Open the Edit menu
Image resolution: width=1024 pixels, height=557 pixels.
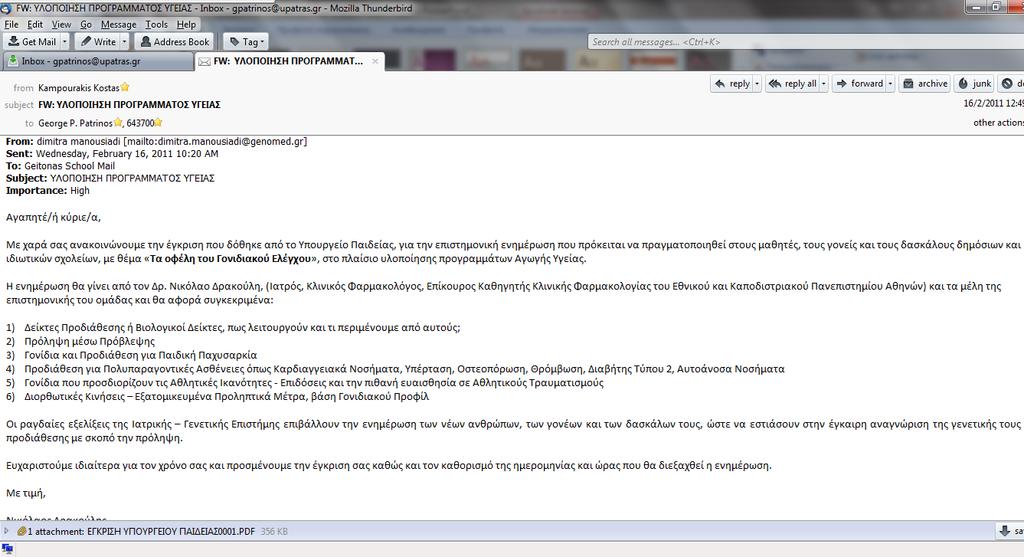pyautogui.click(x=35, y=24)
